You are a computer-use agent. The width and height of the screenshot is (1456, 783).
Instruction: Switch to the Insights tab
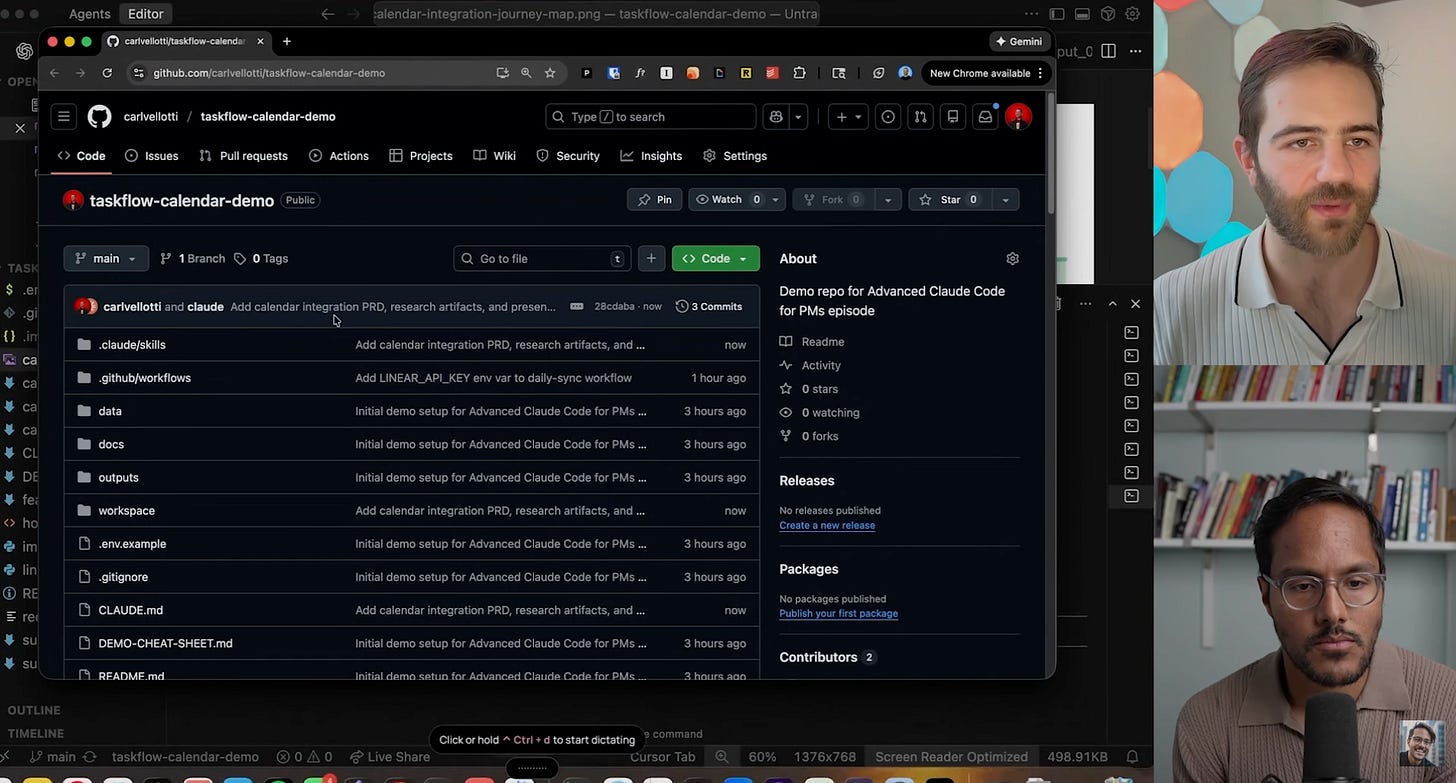coord(651,156)
